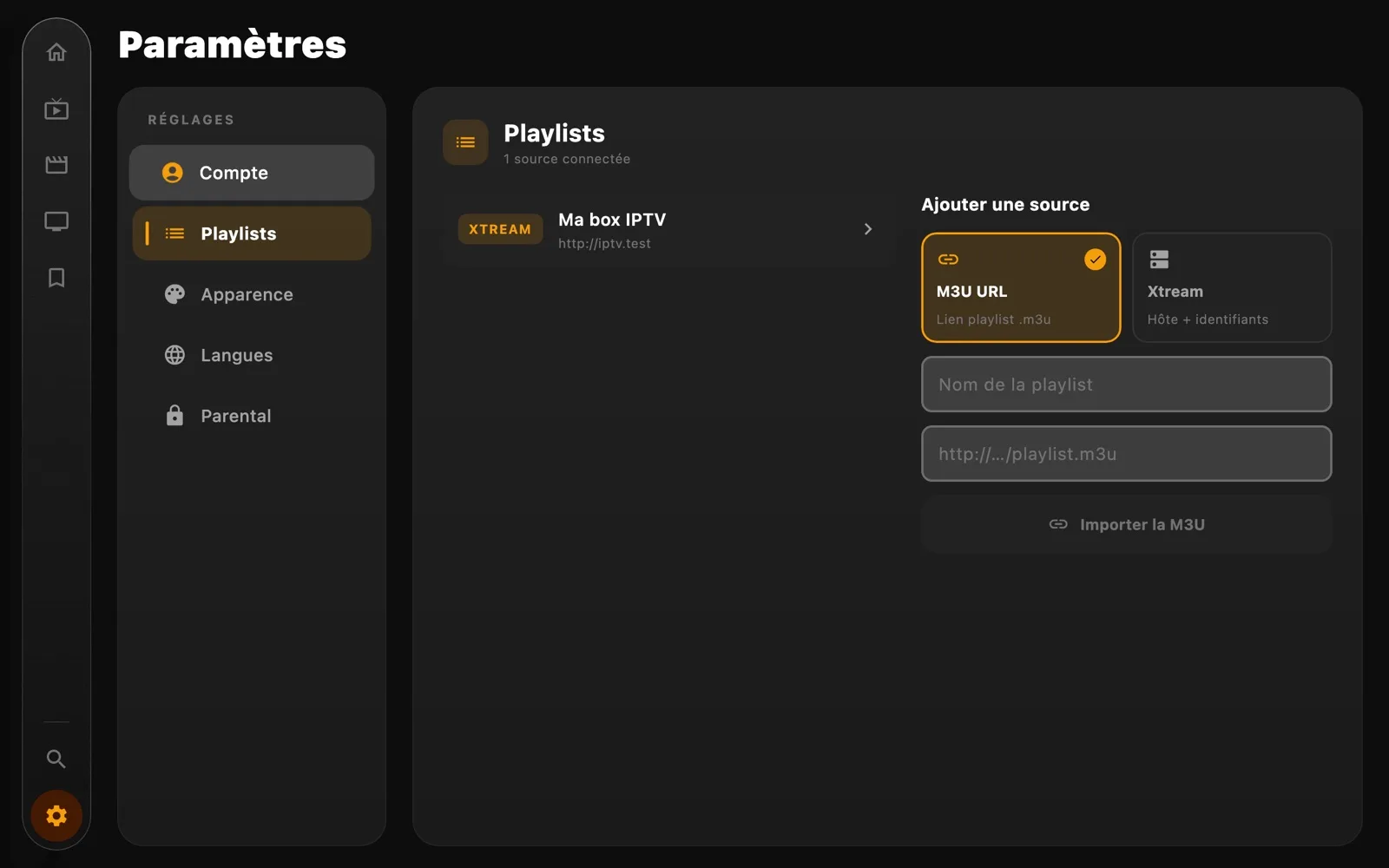This screenshot has width=1389, height=868.
Task: Click the Importer la M3U button
Action: pos(1127,524)
